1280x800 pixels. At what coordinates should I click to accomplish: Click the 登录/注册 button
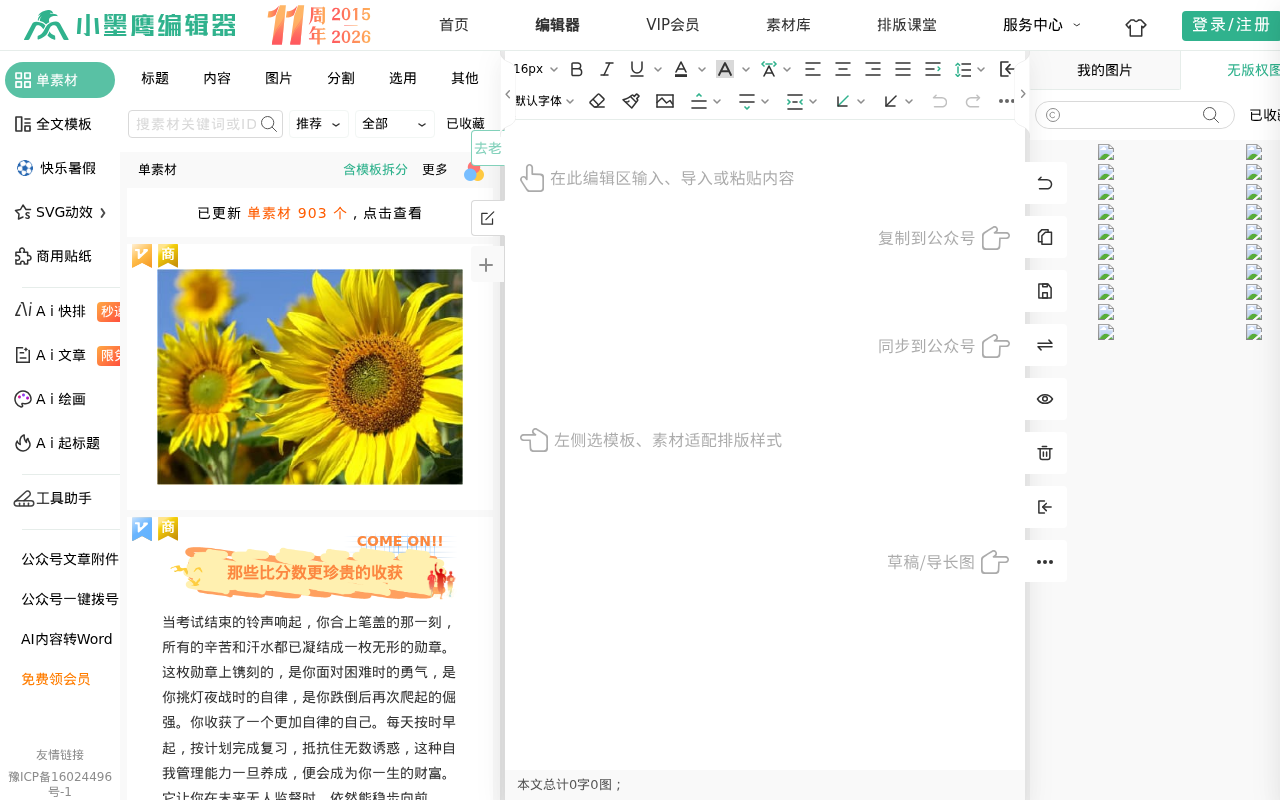point(1231,25)
